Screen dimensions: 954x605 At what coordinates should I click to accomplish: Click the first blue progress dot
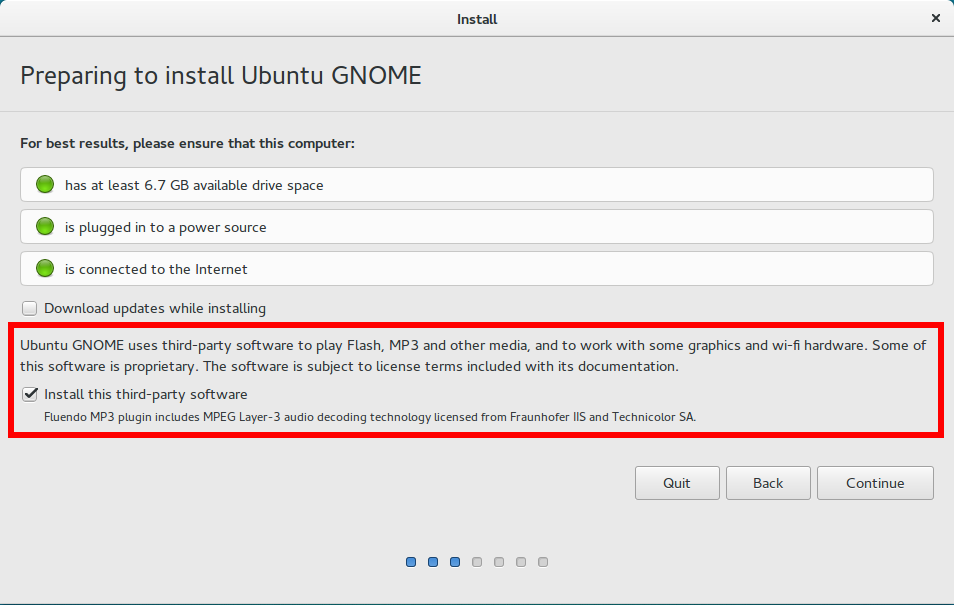coord(411,562)
